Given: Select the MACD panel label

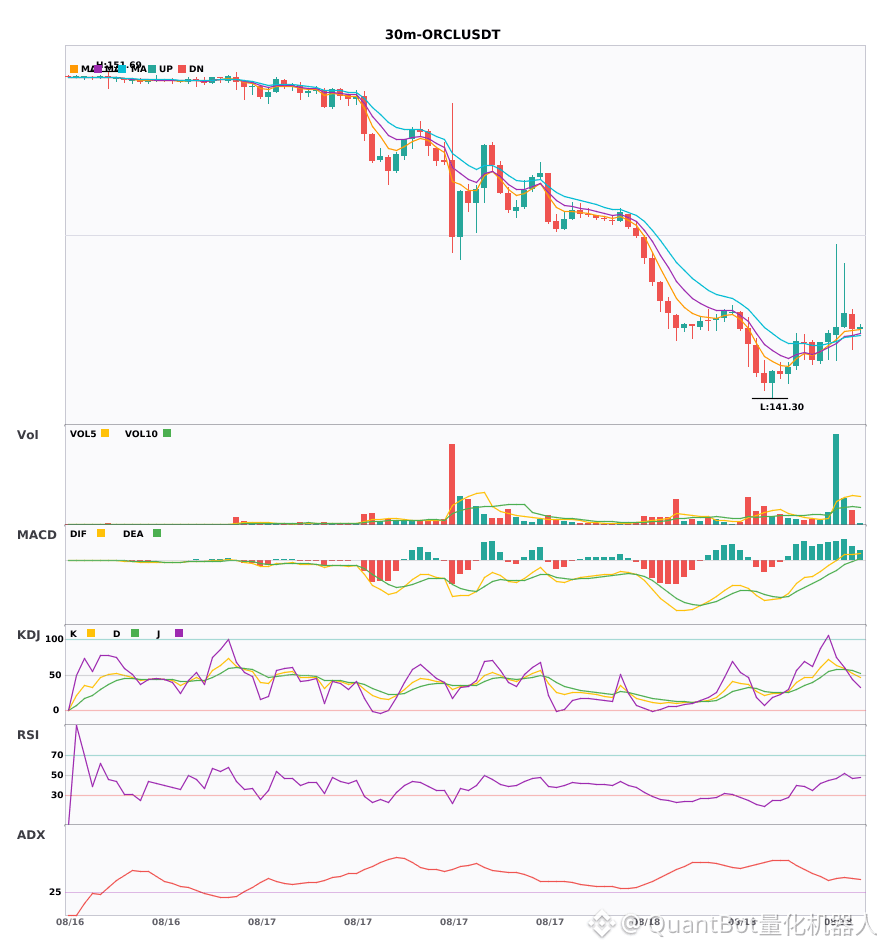Looking at the screenshot, I should [36, 535].
